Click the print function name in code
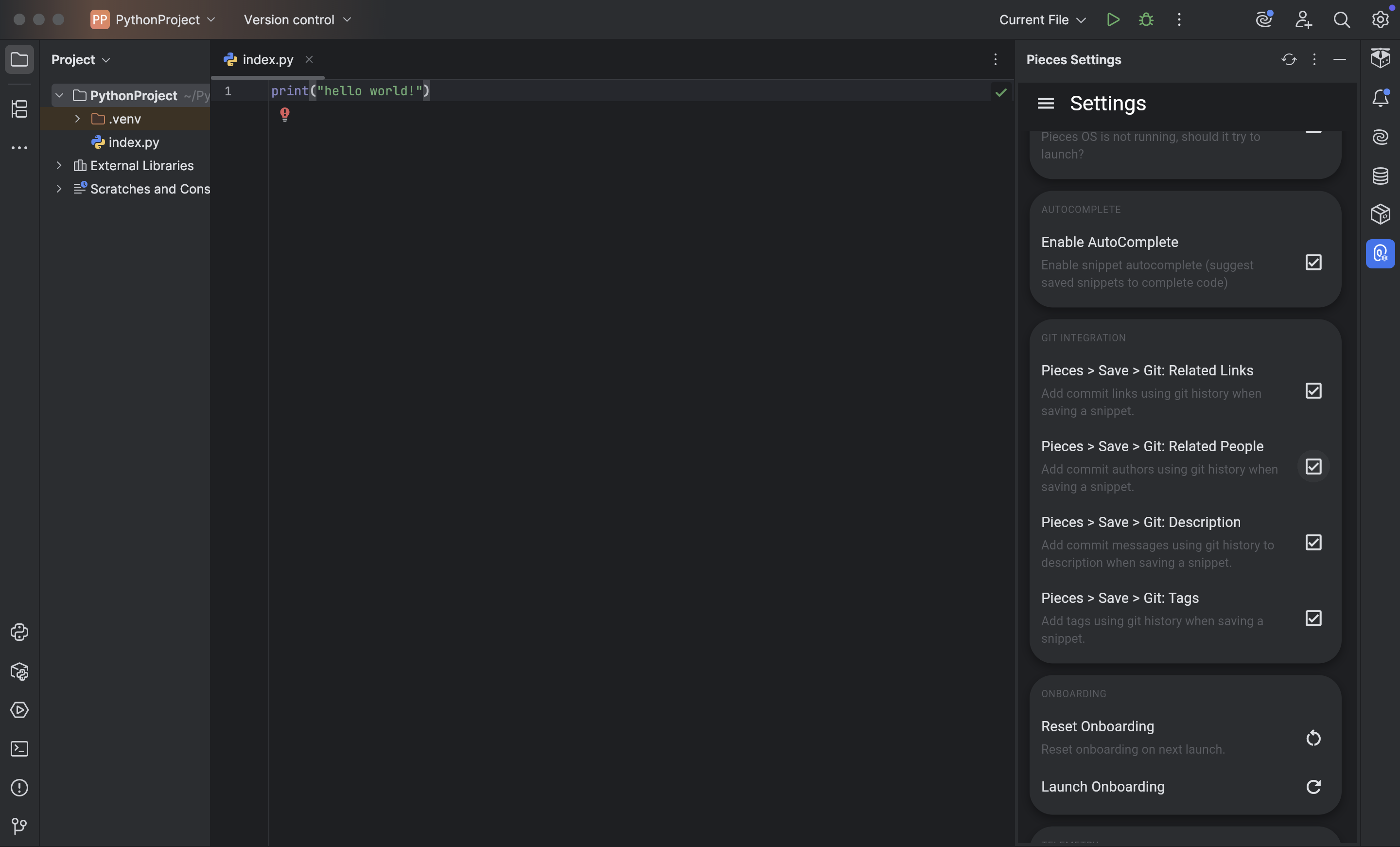 [290, 91]
